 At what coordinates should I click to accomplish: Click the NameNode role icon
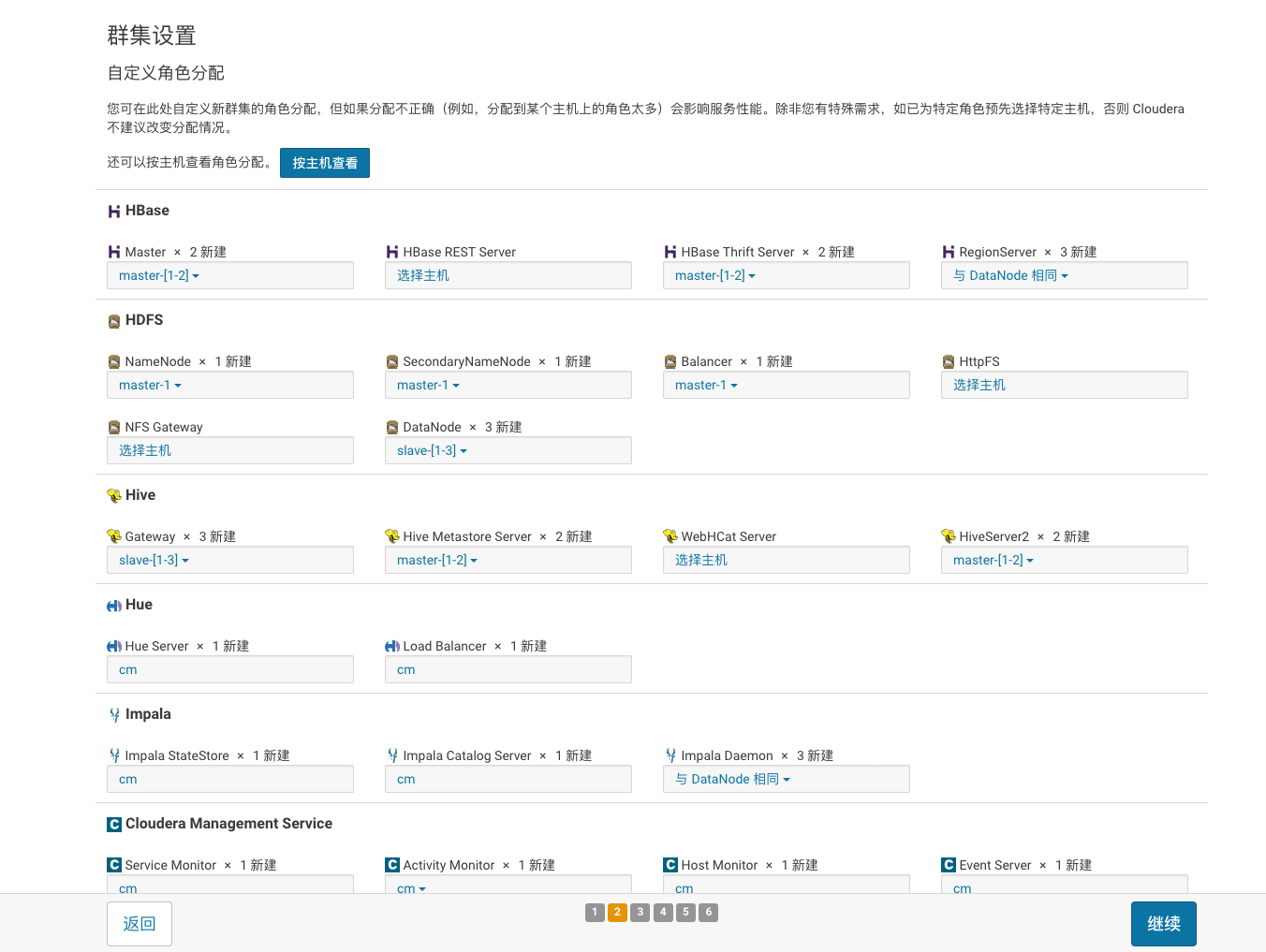114,361
